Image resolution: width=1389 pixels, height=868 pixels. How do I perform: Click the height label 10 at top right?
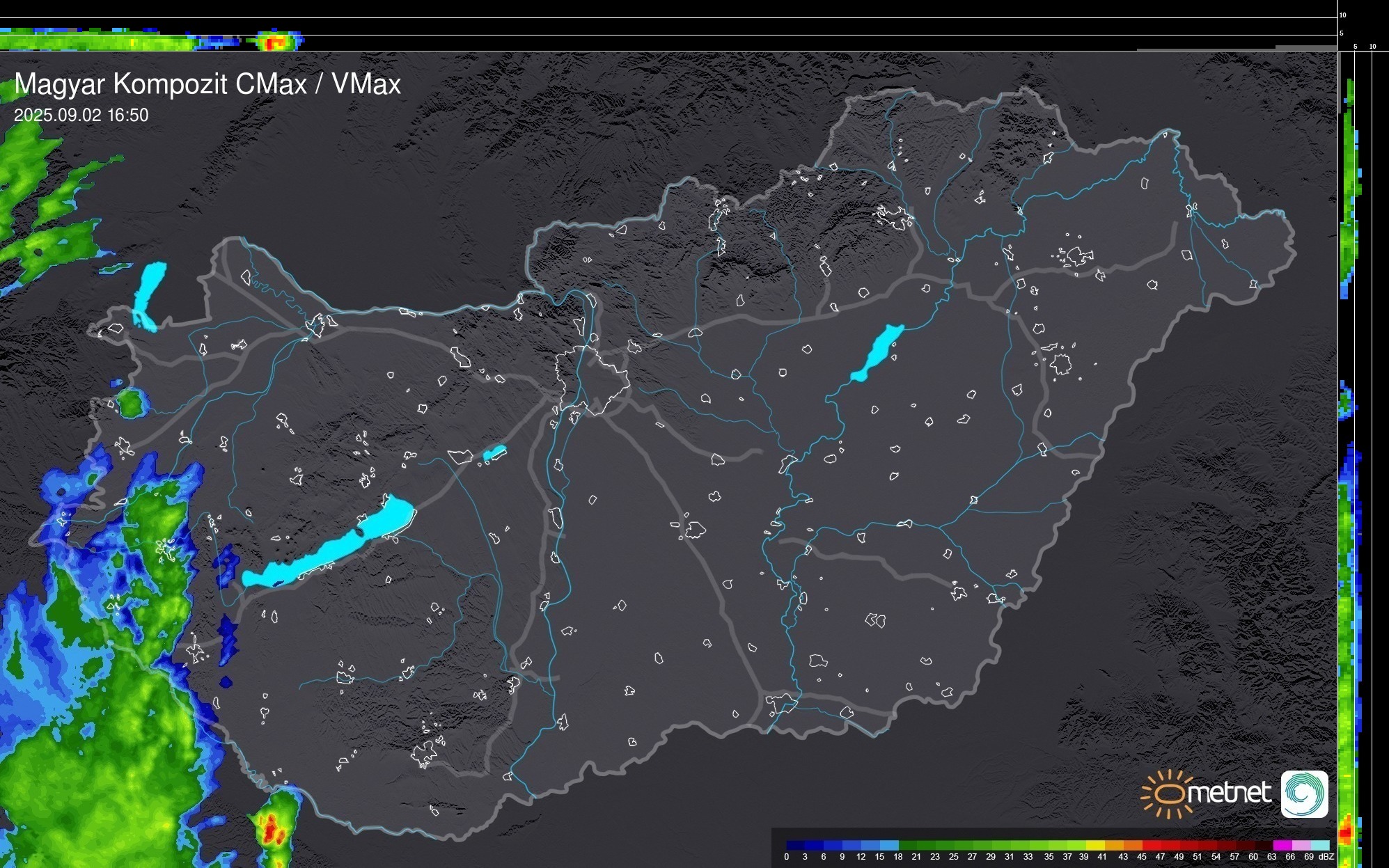[x=1342, y=15]
